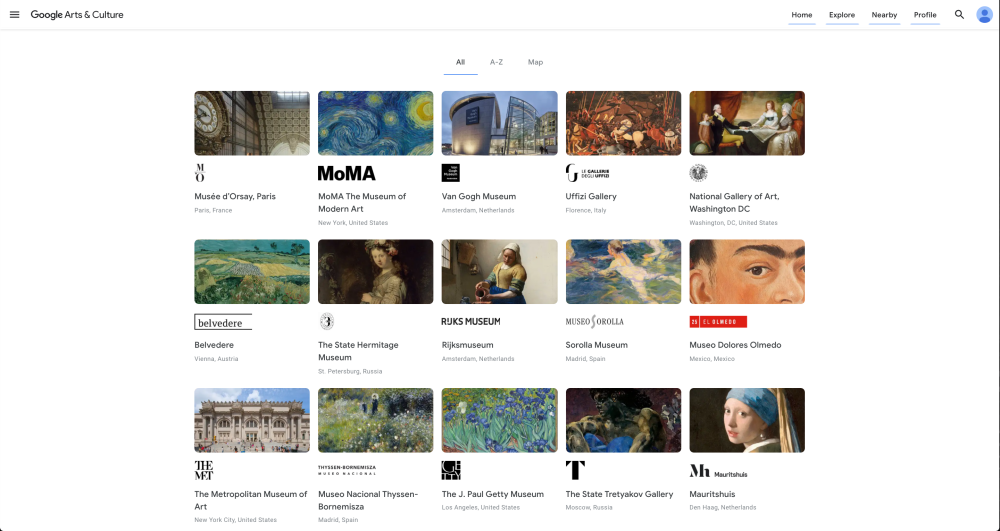Open the Girl with Pearl Earring thumbnail
This screenshot has height=531, width=1000.
tap(747, 420)
